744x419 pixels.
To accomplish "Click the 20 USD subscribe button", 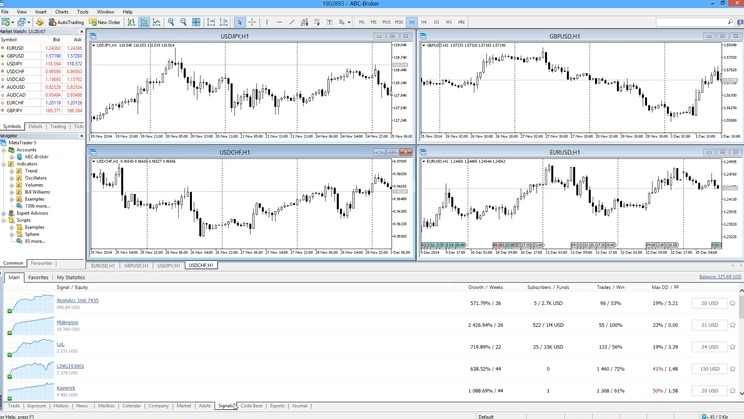I will pos(709,303).
